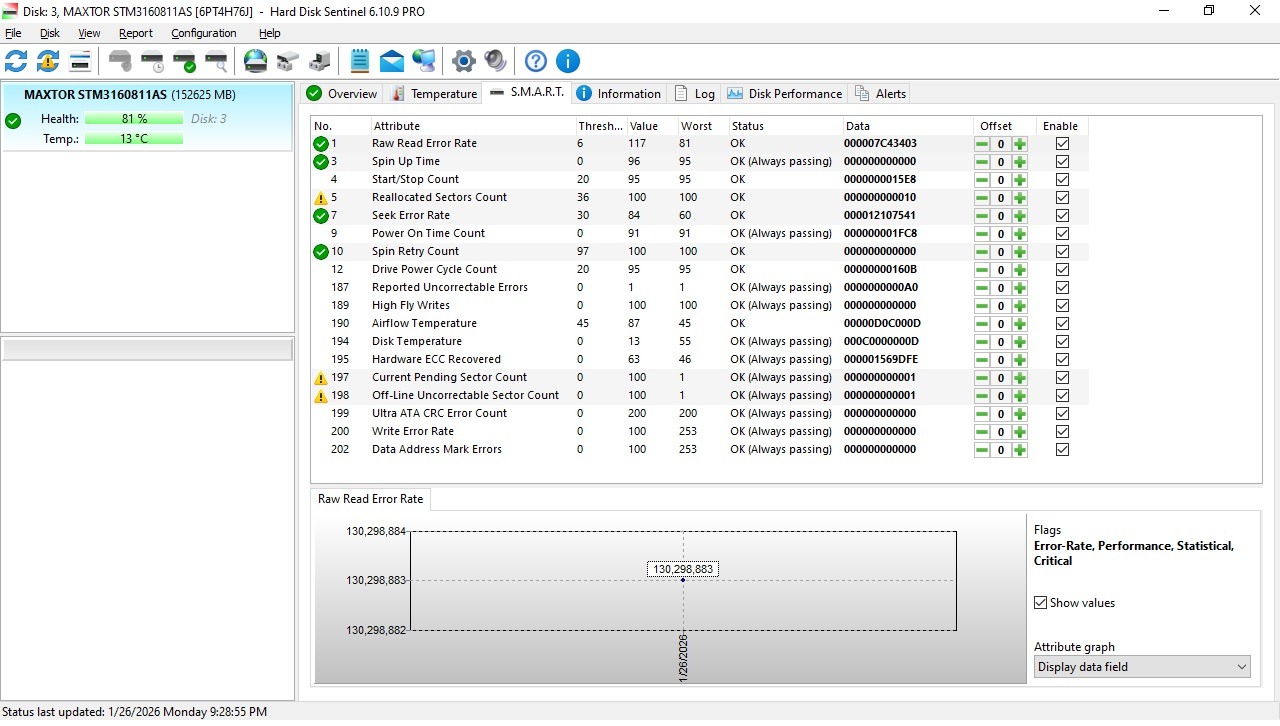The height and width of the screenshot is (726, 1280).
Task: Click the disk with magnifier toolbar icon
Action: 216,62
